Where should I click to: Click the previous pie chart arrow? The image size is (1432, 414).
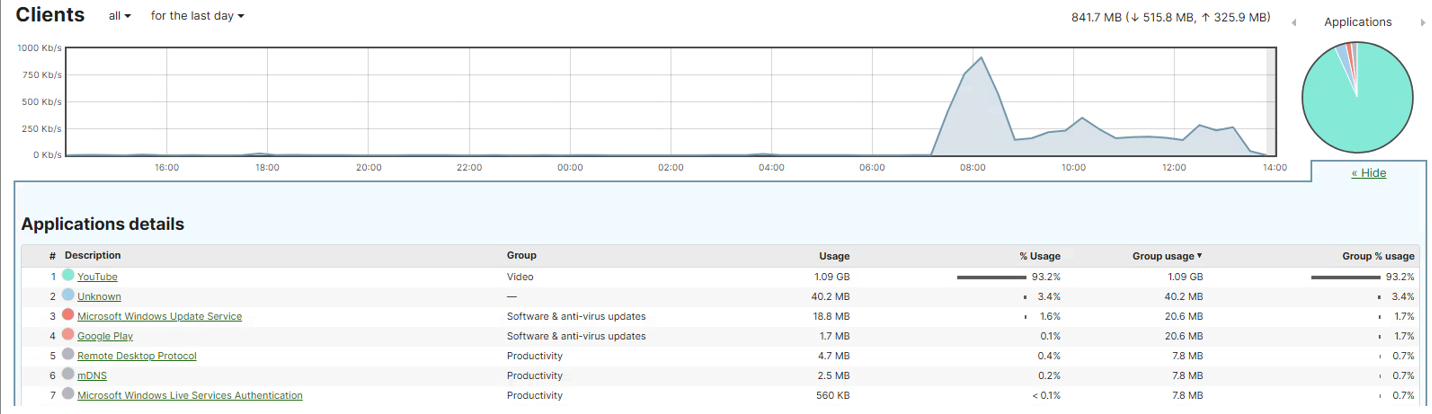coord(1294,22)
